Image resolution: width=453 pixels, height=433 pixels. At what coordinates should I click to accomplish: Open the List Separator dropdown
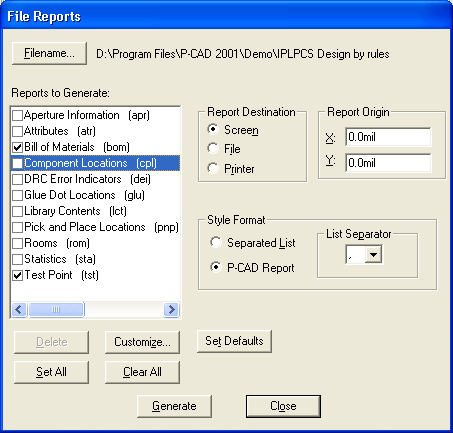(x=373, y=255)
